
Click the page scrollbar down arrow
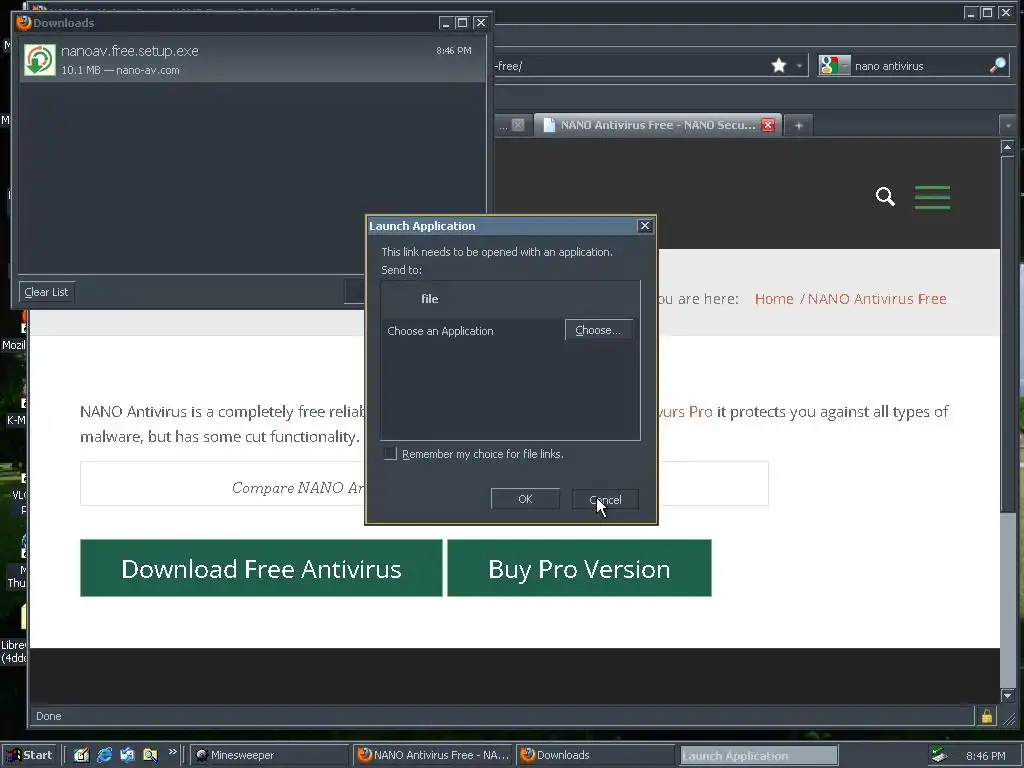[1007, 696]
